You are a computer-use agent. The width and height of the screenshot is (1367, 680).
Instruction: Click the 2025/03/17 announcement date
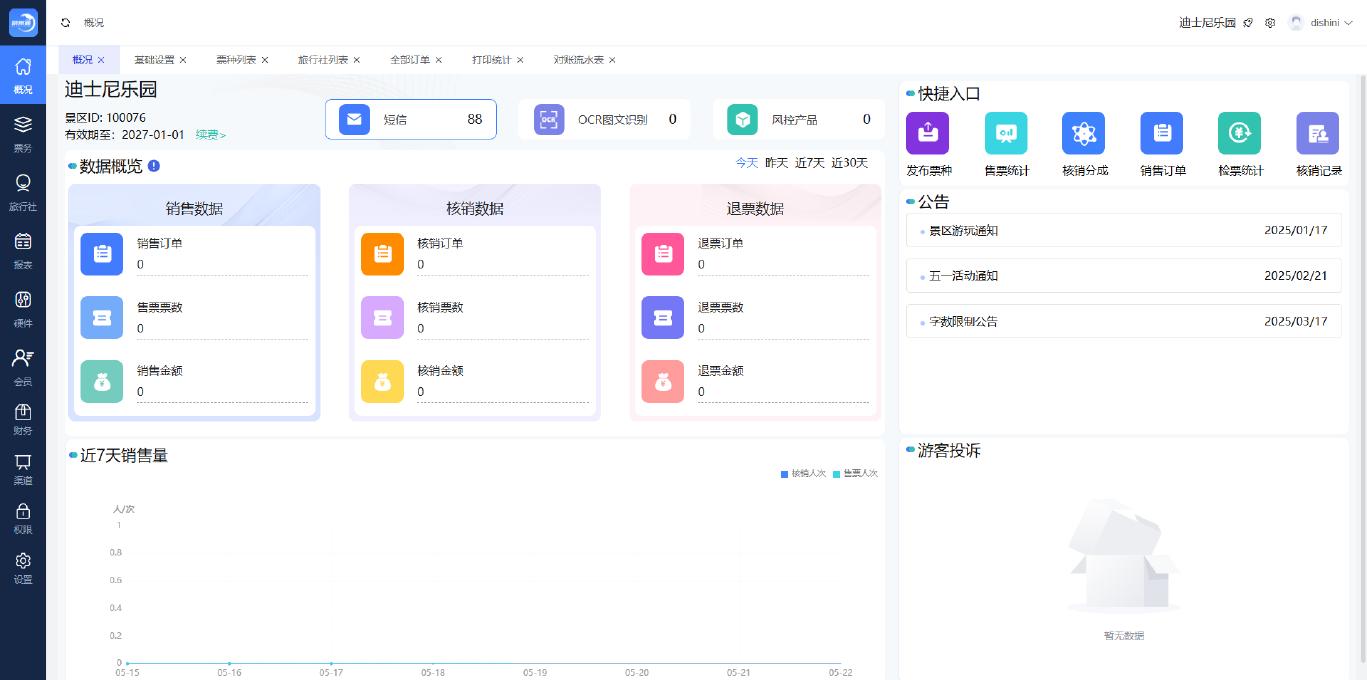pyautogui.click(x=1296, y=321)
